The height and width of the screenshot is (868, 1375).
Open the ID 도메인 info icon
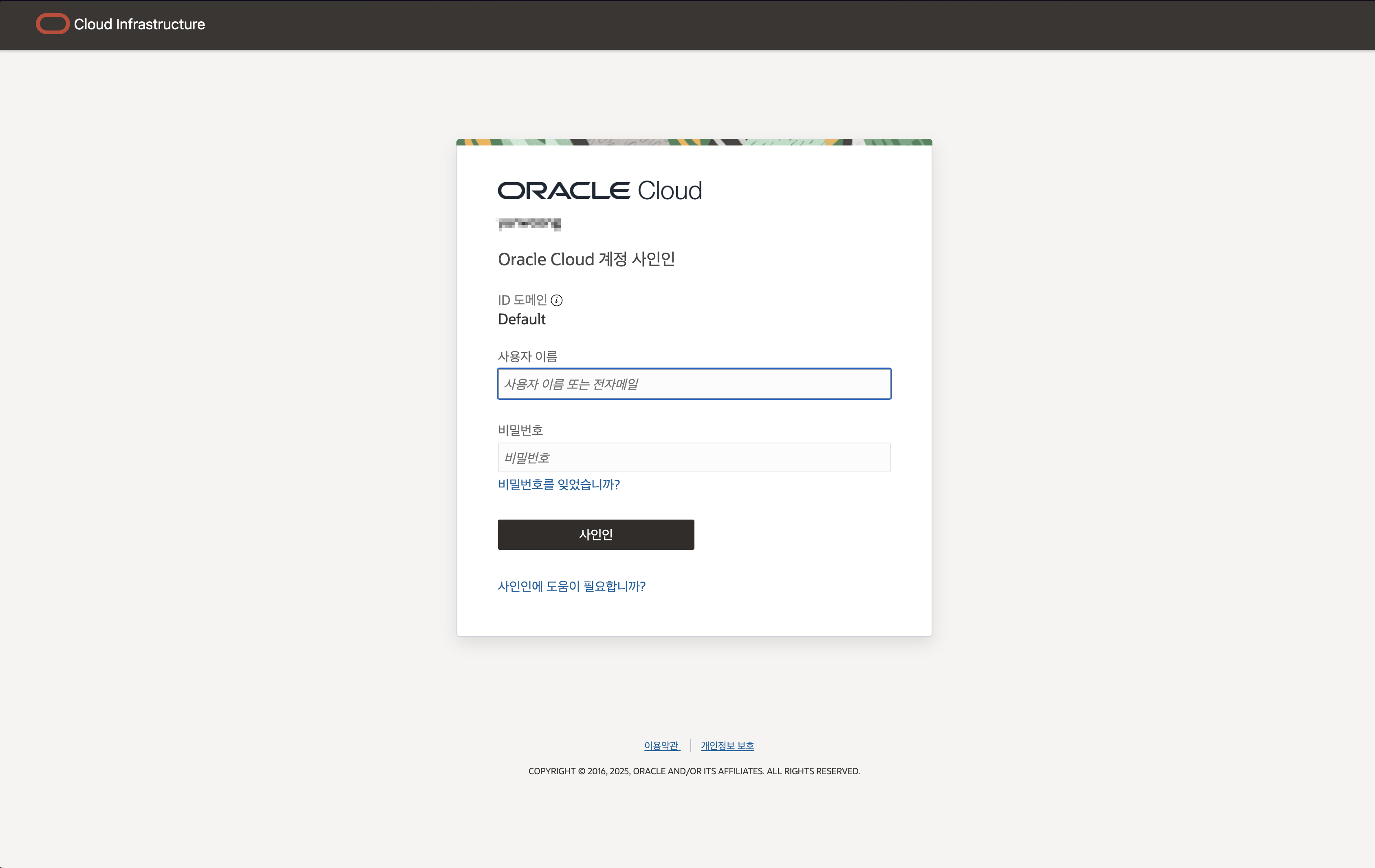click(x=557, y=300)
